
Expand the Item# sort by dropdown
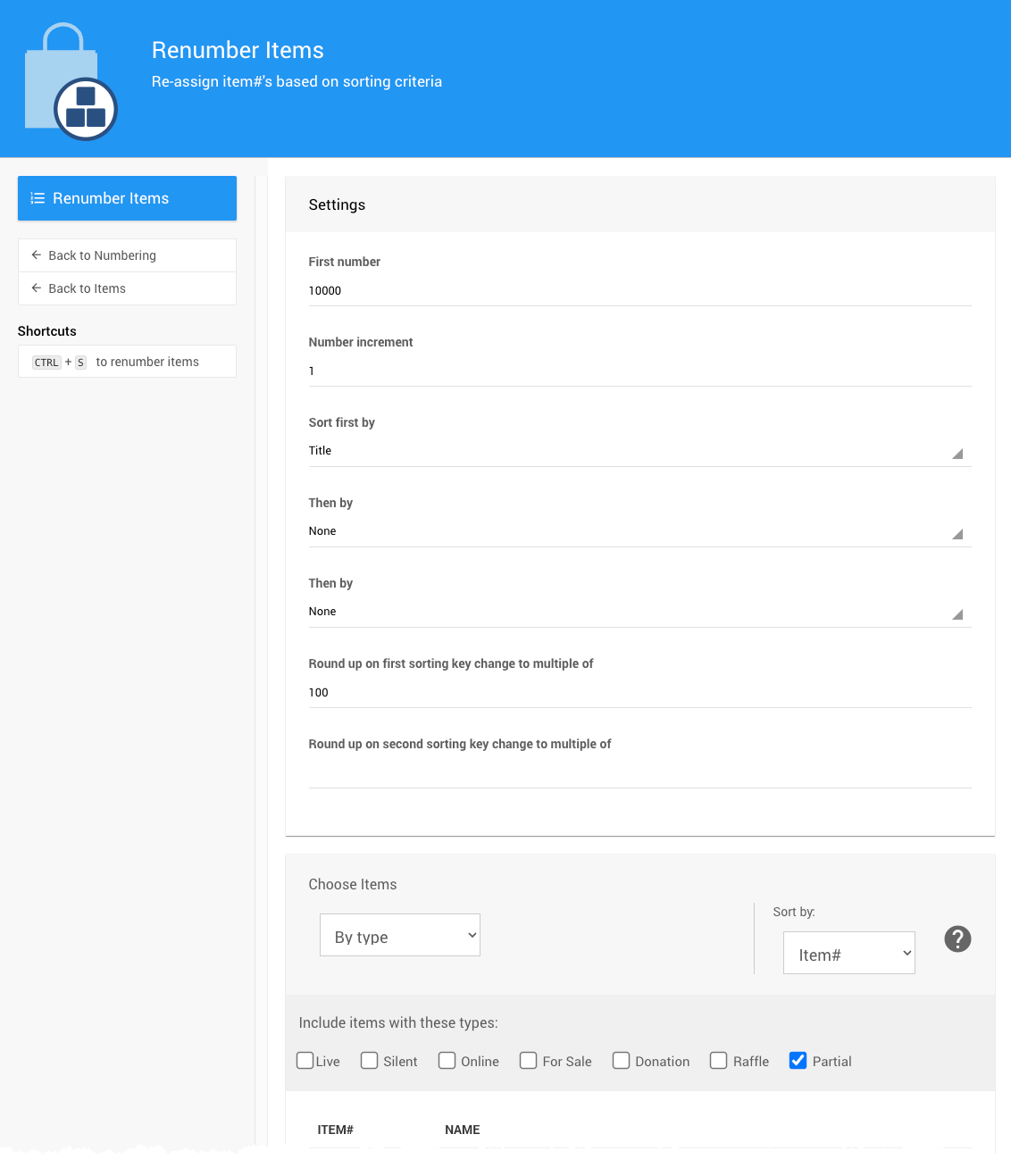[x=848, y=953]
